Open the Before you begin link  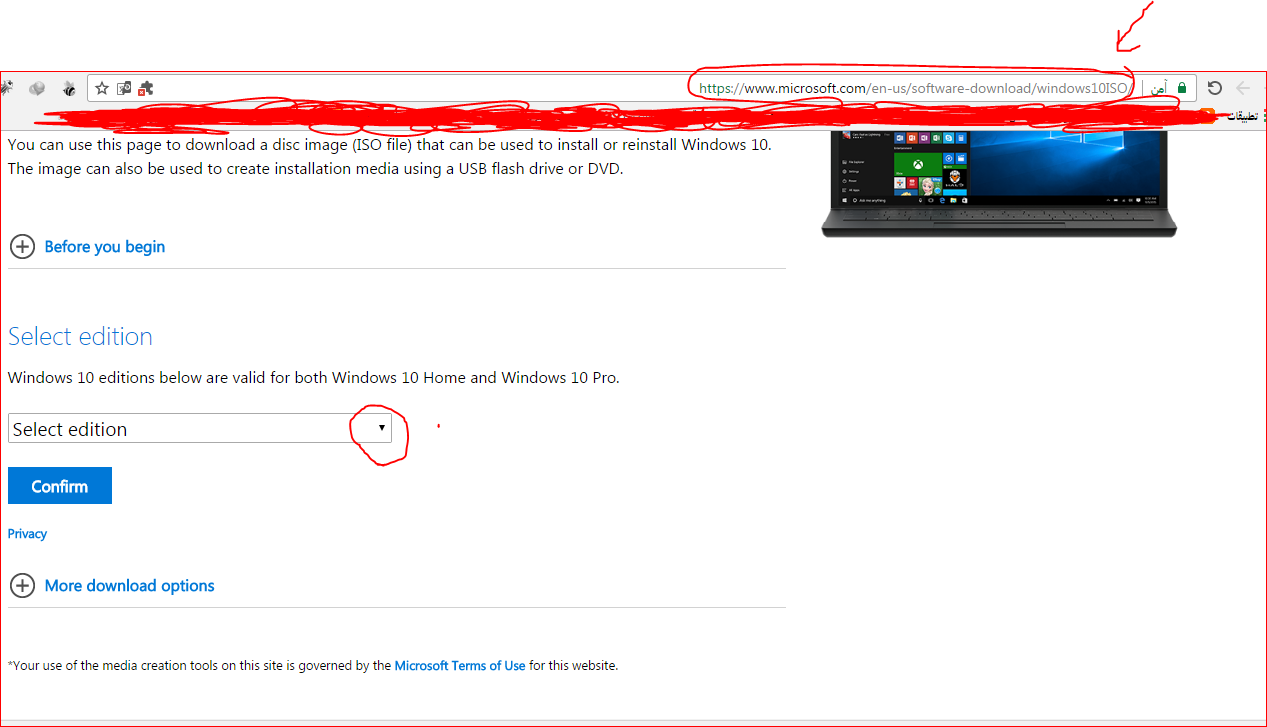point(105,246)
